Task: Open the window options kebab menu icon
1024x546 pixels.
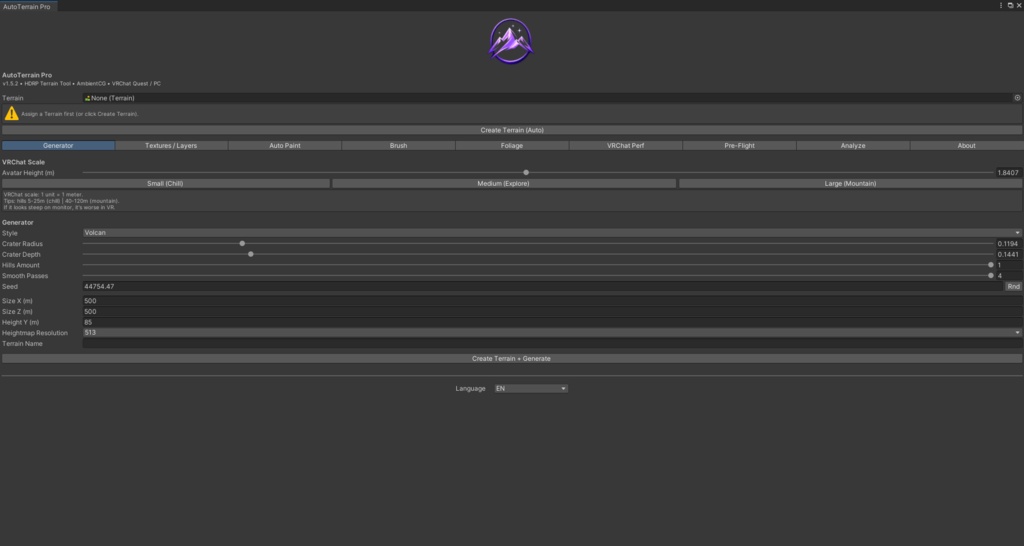Action: pos(1000,5)
